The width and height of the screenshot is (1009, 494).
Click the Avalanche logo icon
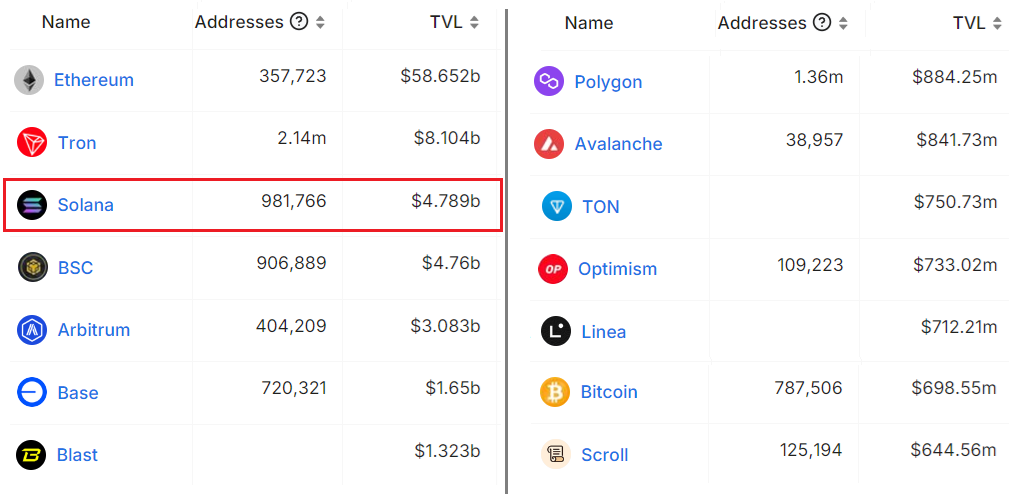pyautogui.click(x=549, y=144)
